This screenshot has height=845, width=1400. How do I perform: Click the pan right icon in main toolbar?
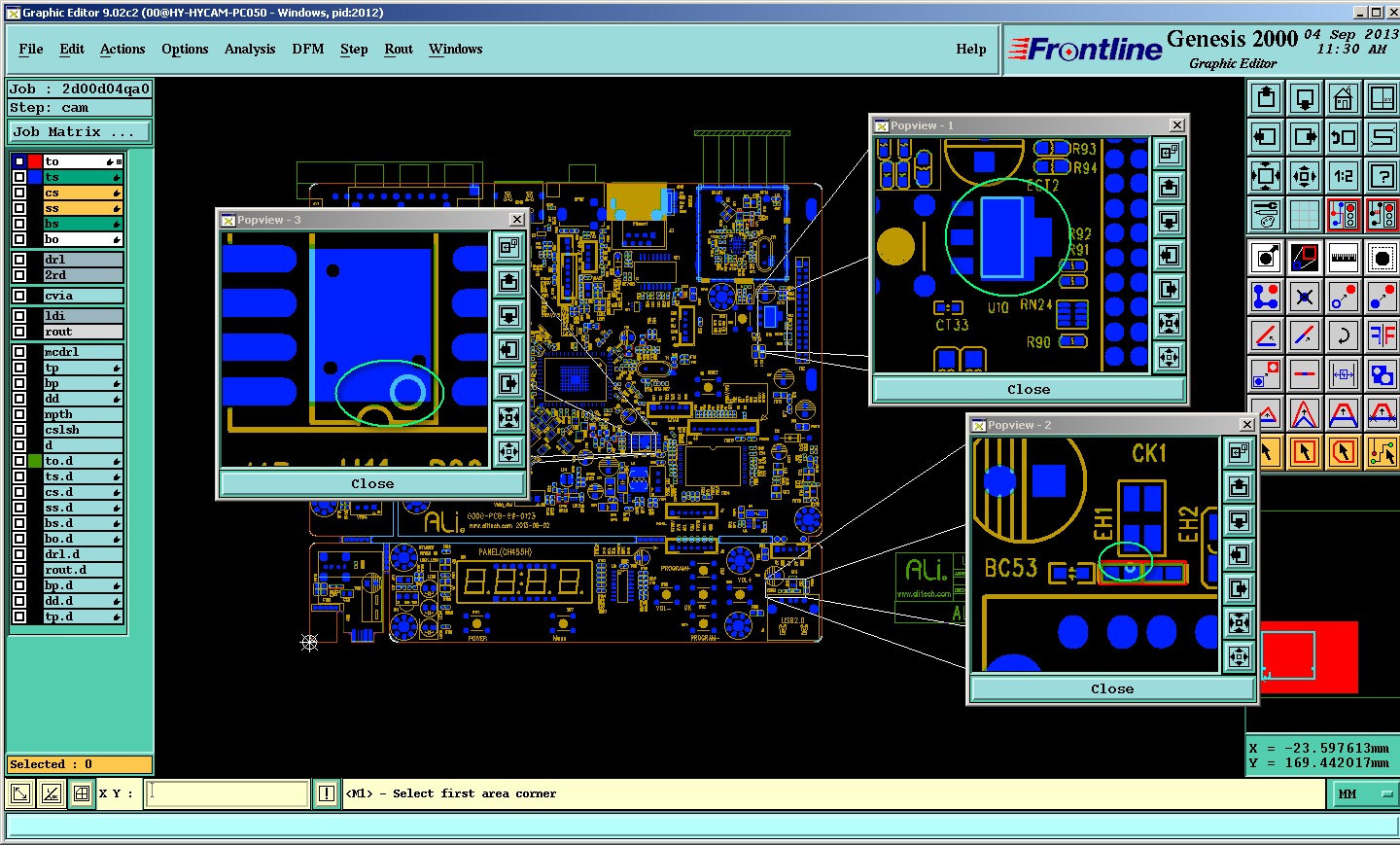[x=1305, y=137]
